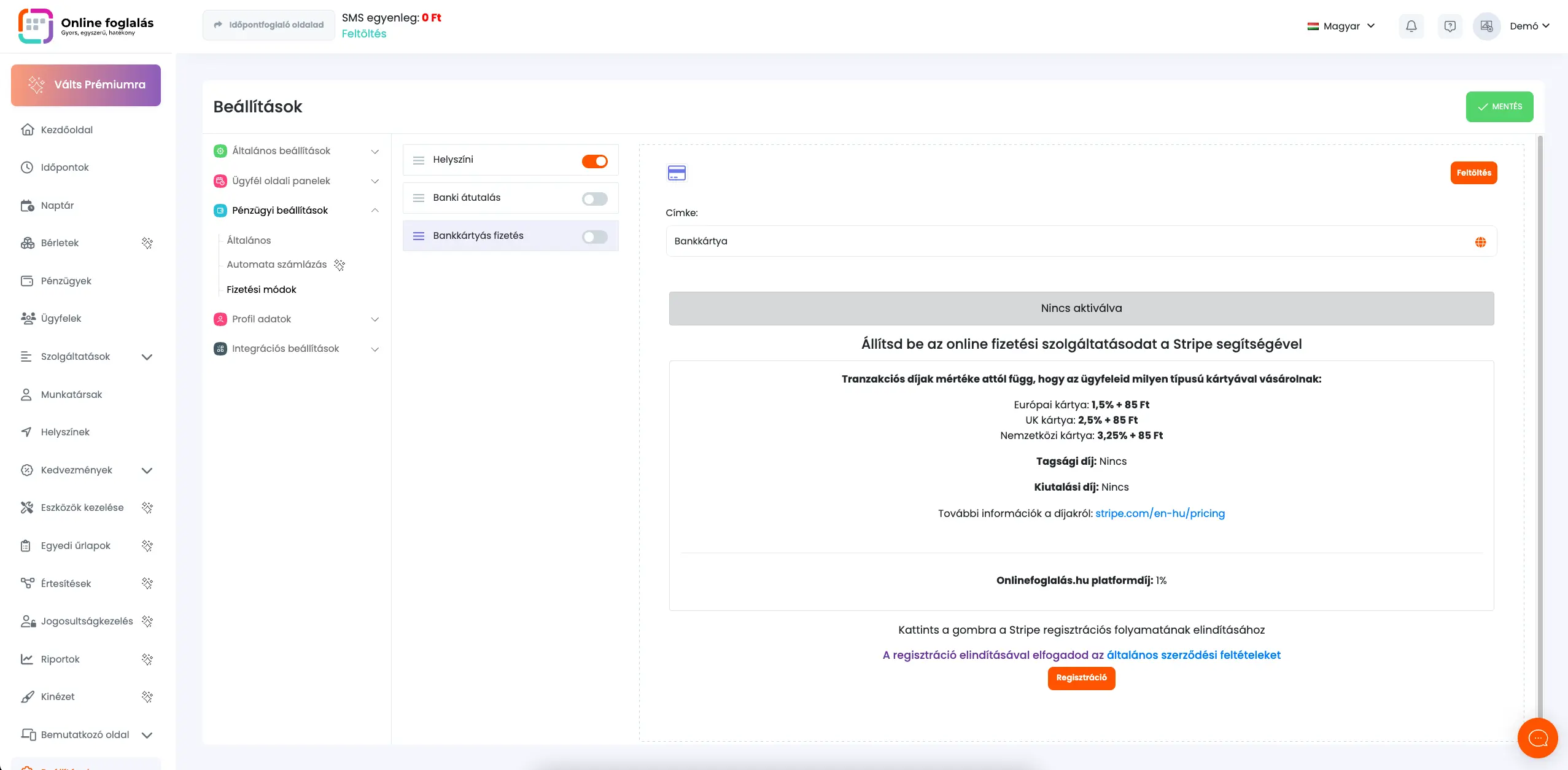Click the globe translation icon in Címke field
1568x770 pixels.
1480,242
